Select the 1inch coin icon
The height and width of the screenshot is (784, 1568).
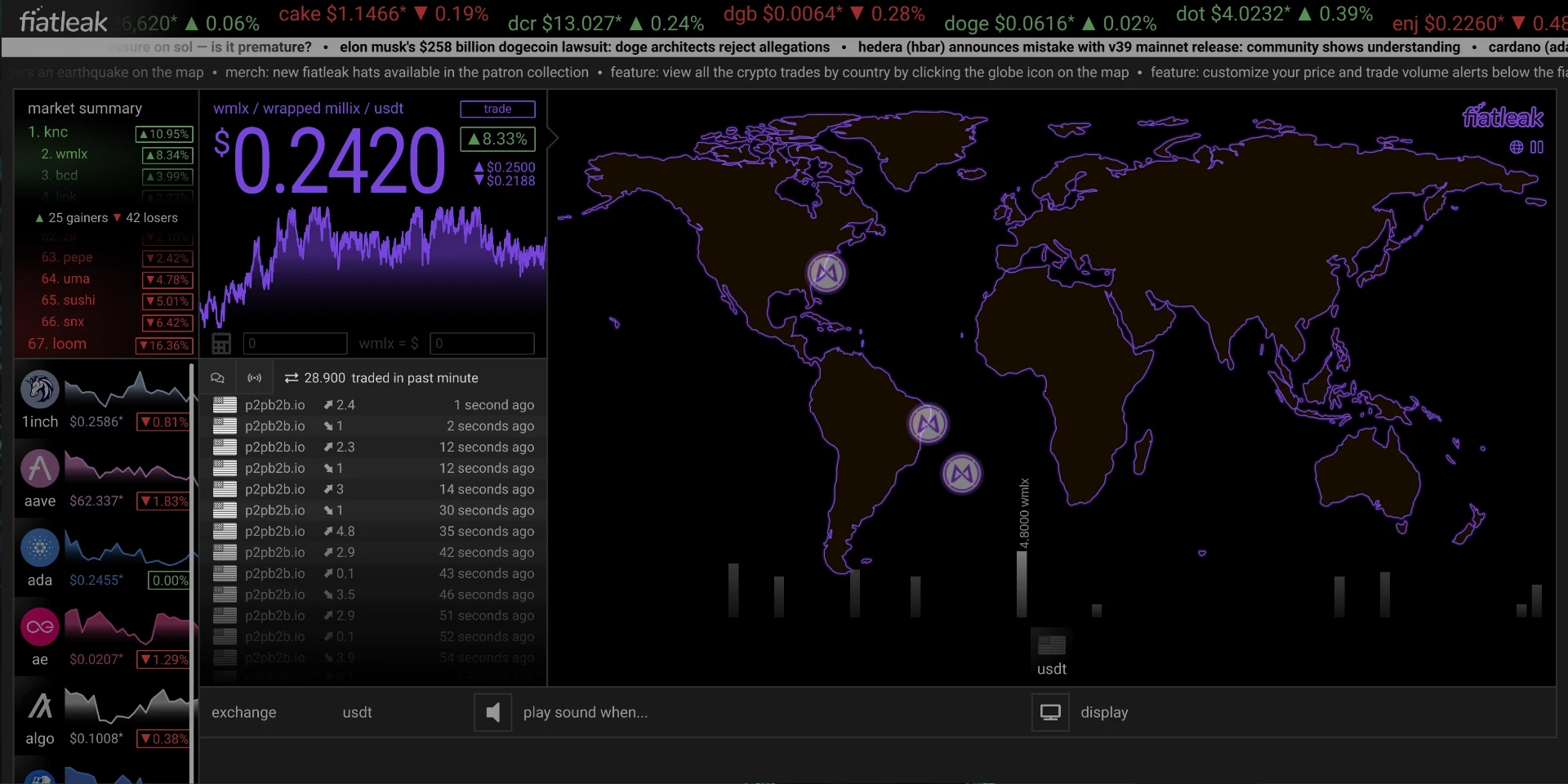pos(40,390)
